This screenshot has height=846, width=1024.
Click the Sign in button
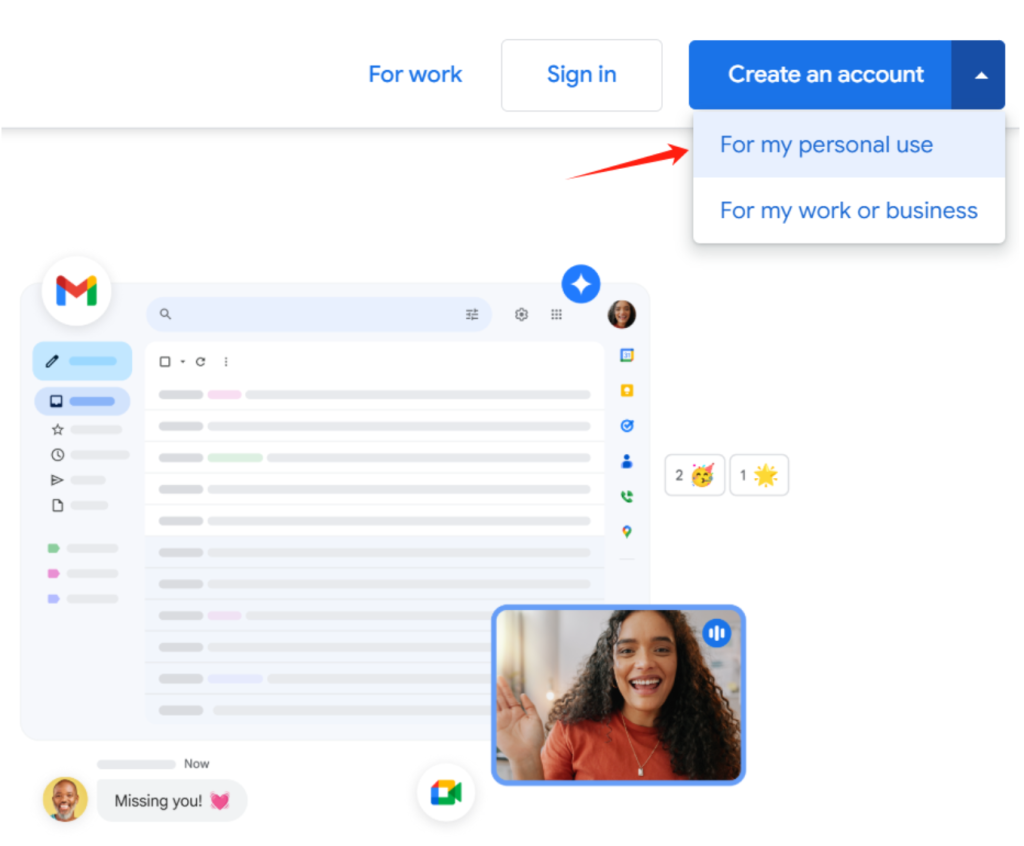click(x=581, y=75)
